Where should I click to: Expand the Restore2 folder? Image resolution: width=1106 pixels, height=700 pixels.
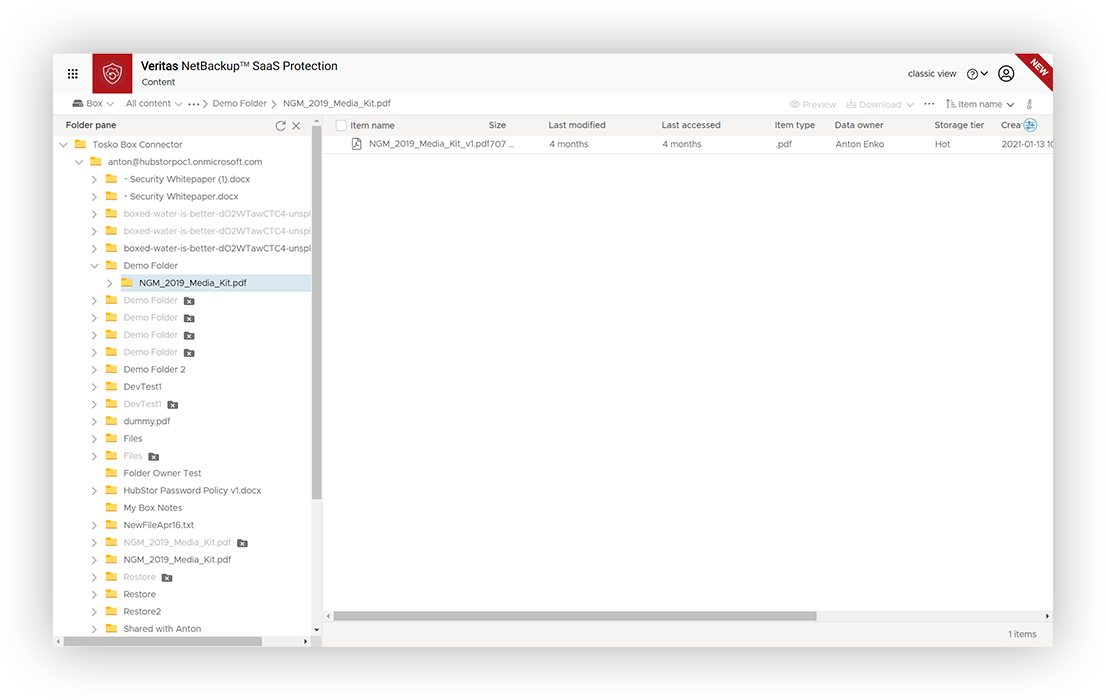pyautogui.click(x=94, y=612)
